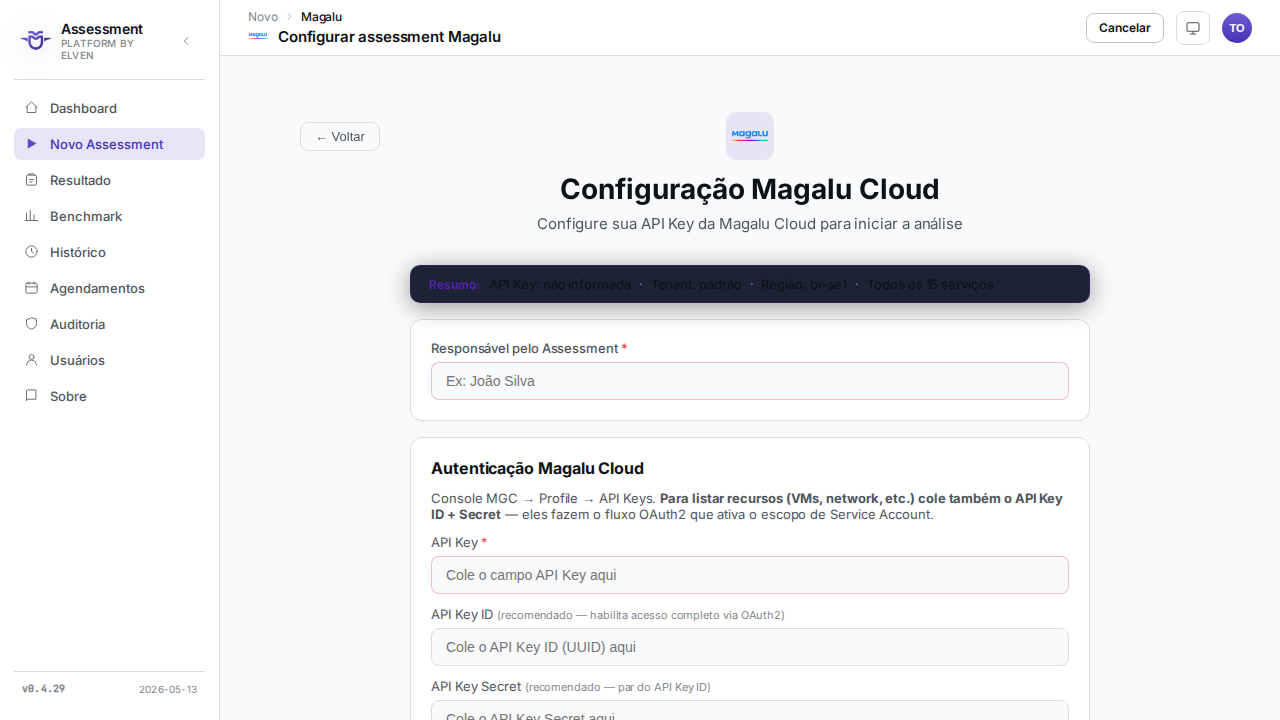Screen dimensions: 1280x720
Task: Open Histórico section
Action: (x=109, y=252)
